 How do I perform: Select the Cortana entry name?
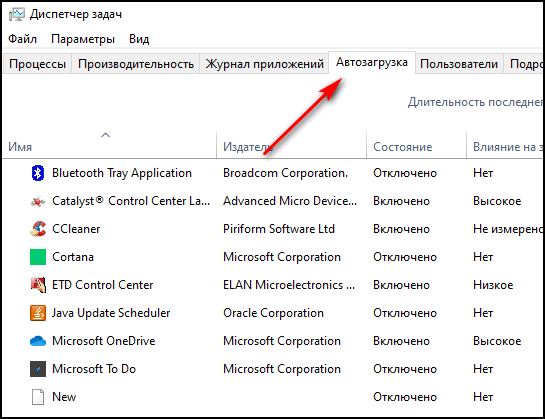(x=73, y=257)
